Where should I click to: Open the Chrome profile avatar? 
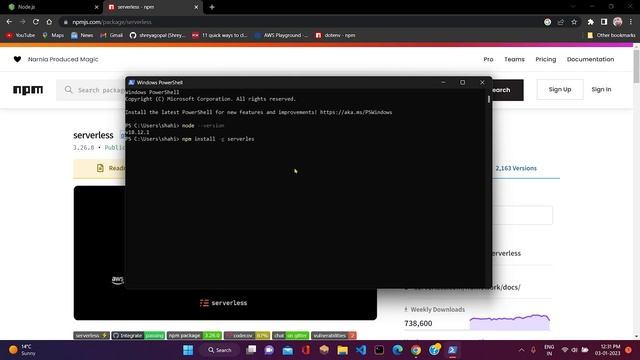pyautogui.click(x=618, y=22)
